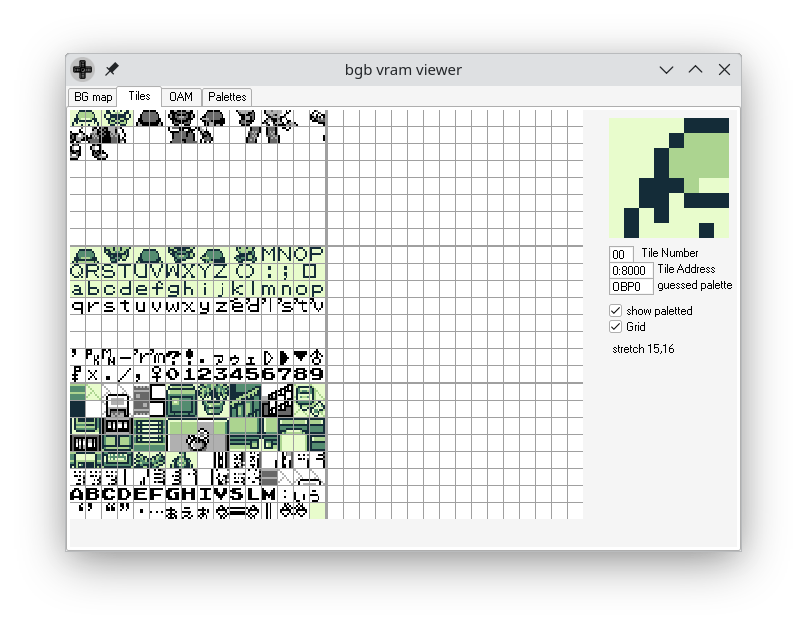The height and width of the screenshot is (629, 807).
Task: Click the guessed palette field
Action: click(x=631, y=286)
